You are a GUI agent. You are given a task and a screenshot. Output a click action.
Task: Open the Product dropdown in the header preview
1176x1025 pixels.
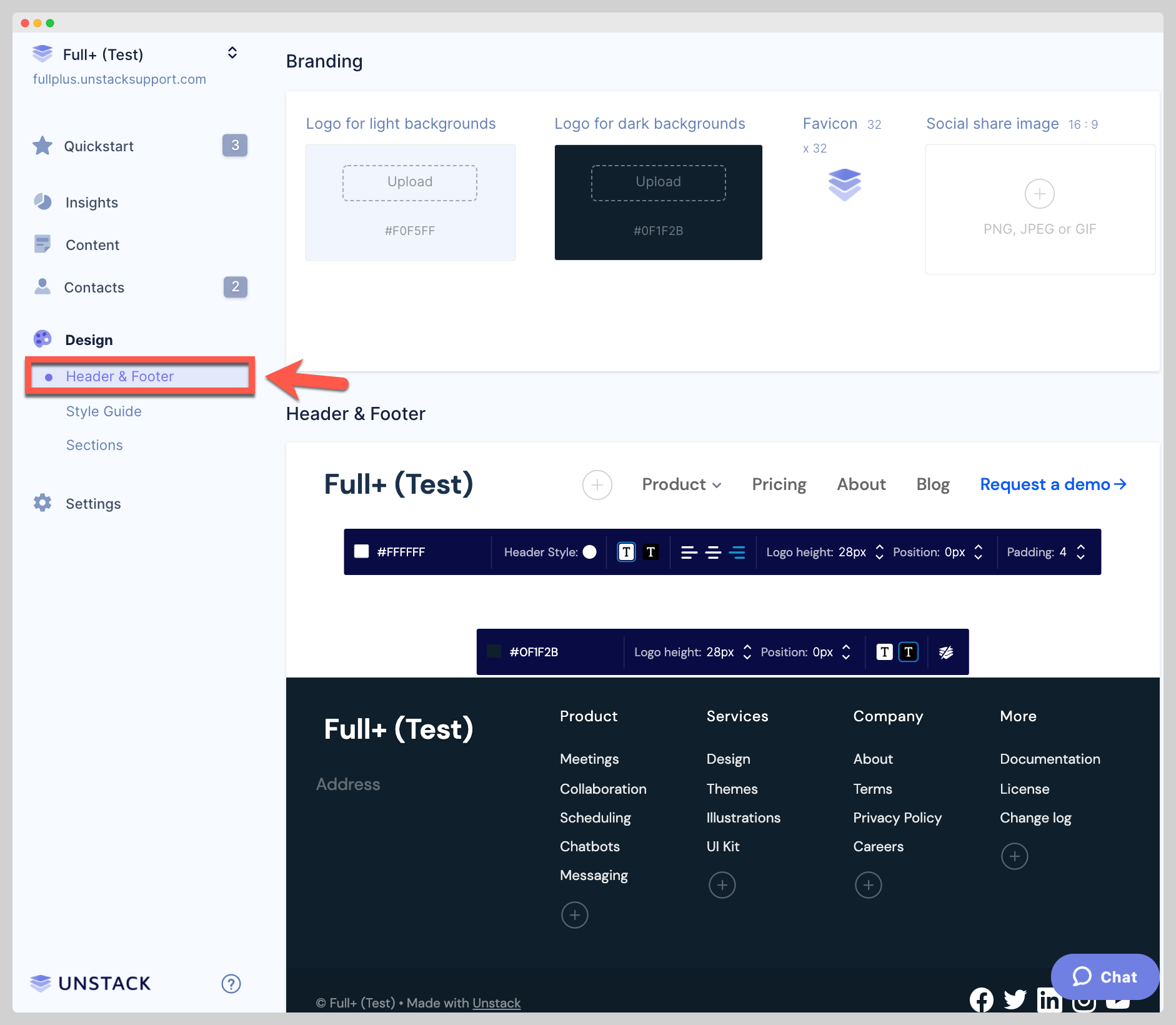point(681,484)
